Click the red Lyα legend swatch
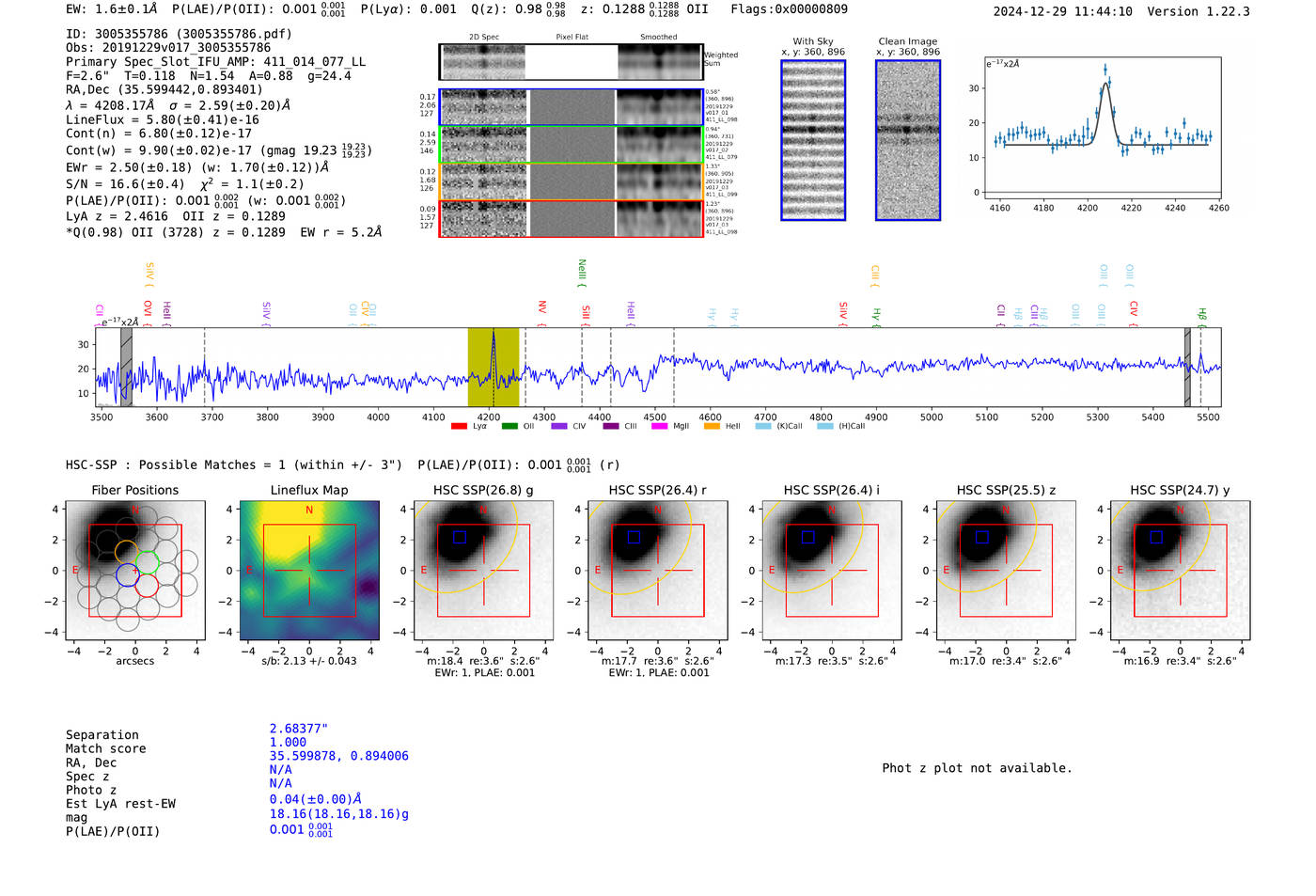Image resolution: width=1316 pixels, height=896 pixels. 459,426
